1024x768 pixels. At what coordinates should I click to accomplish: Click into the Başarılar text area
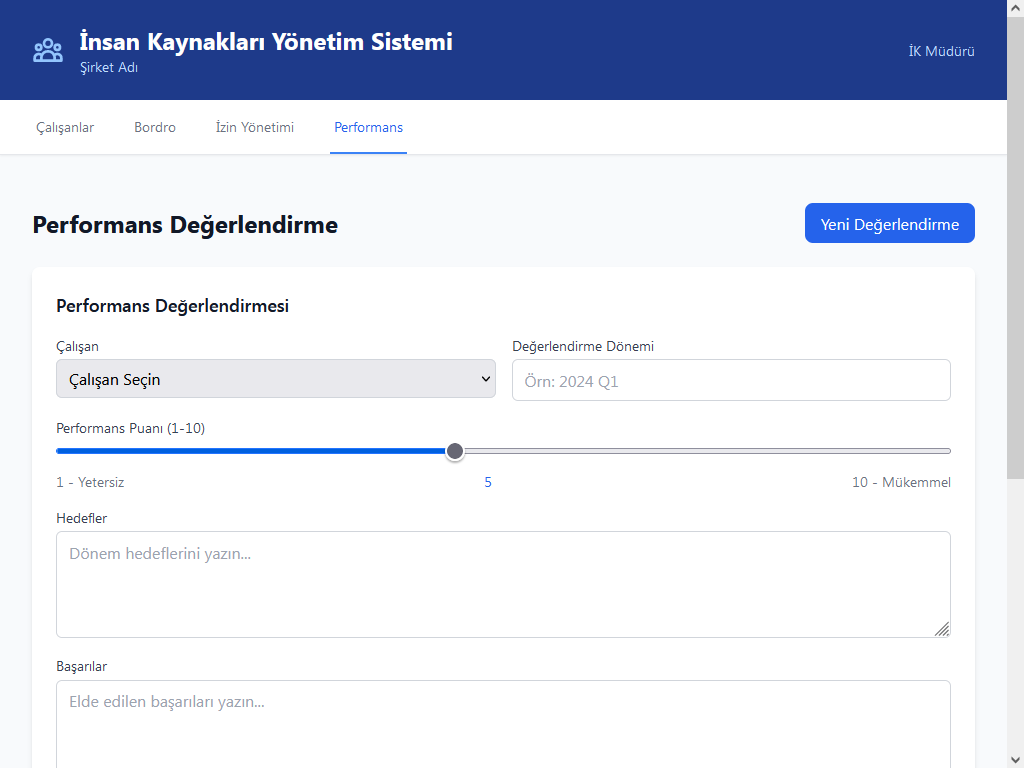(503, 723)
